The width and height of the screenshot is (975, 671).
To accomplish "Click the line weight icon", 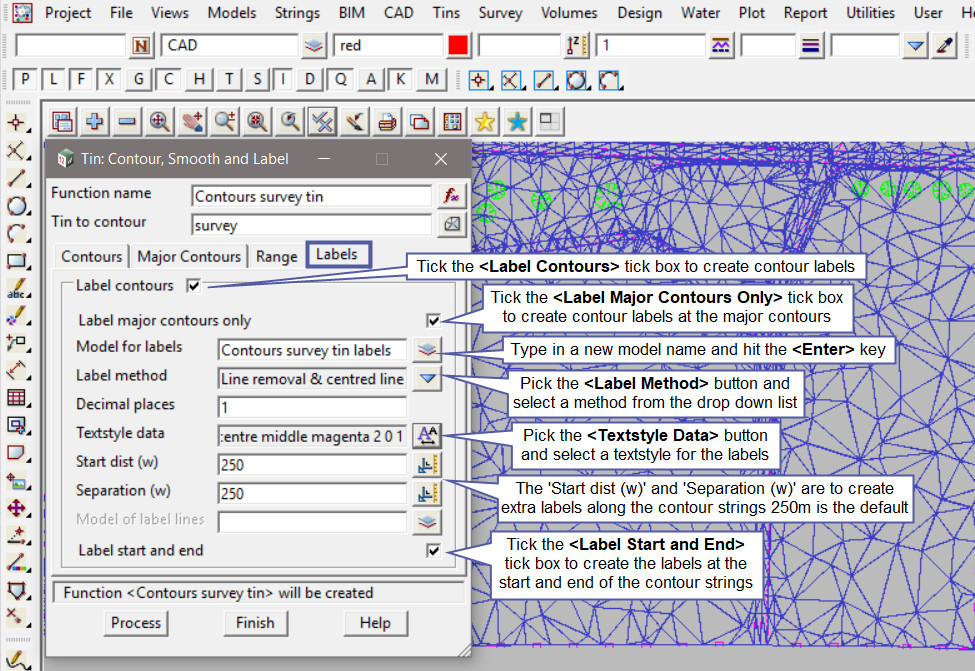I will click(811, 45).
